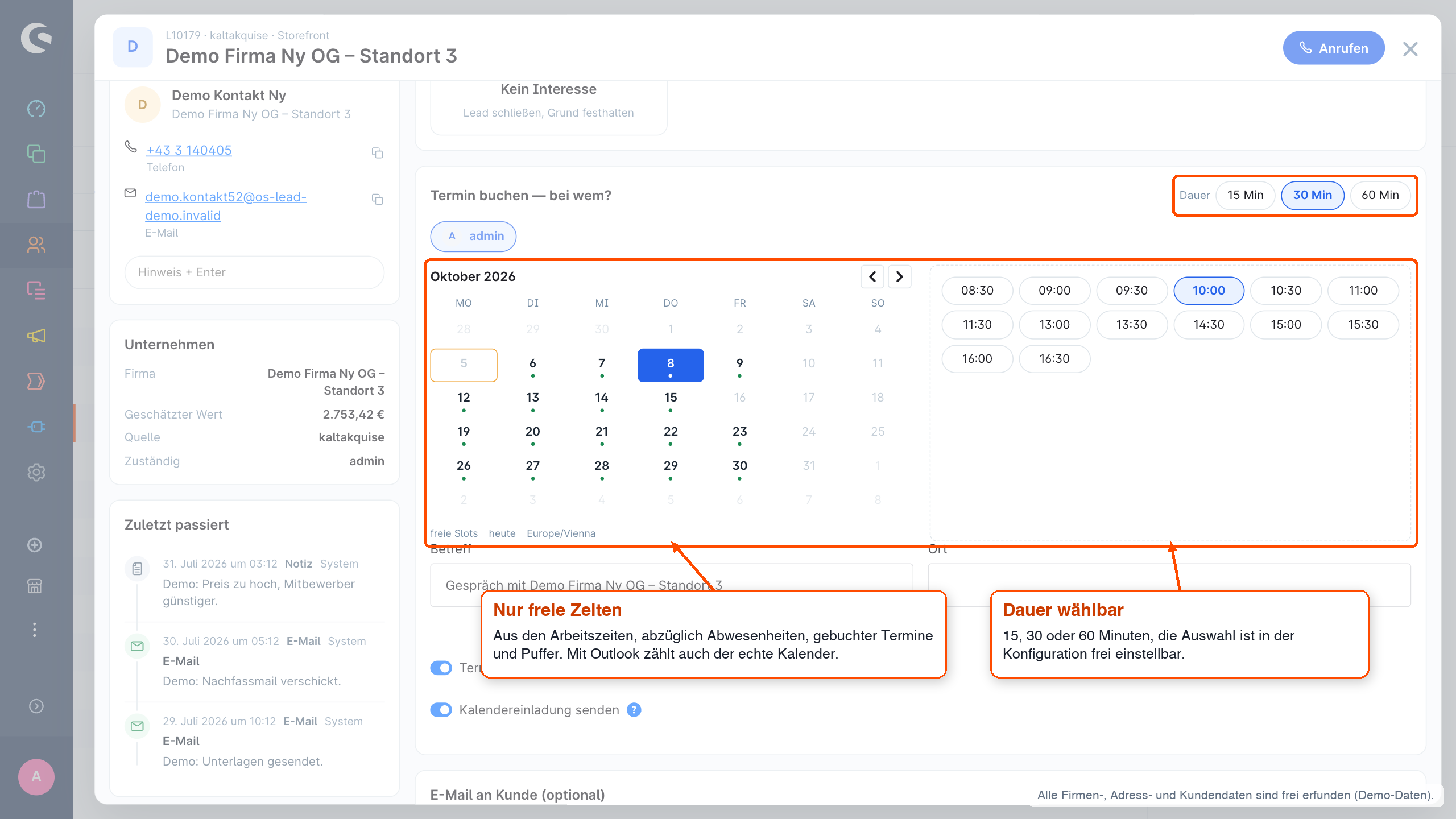Screen dimensions: 1456x819
Task: Select October 15 in the calendar
Action: pyautogui.click(x=671, y=399)
